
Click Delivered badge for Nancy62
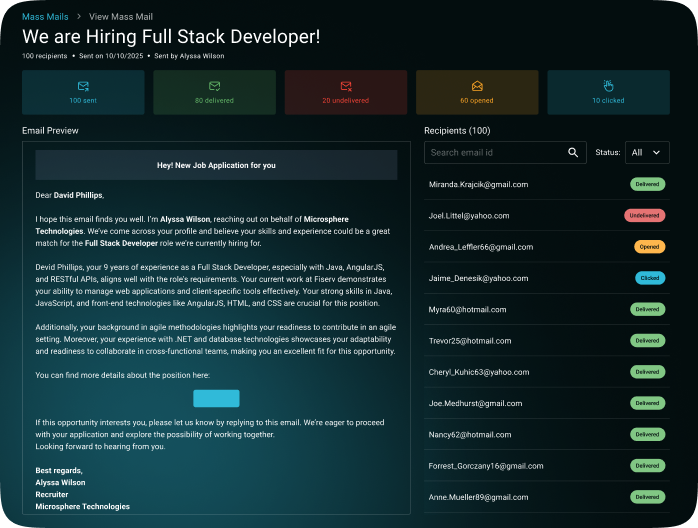(648, 435)
